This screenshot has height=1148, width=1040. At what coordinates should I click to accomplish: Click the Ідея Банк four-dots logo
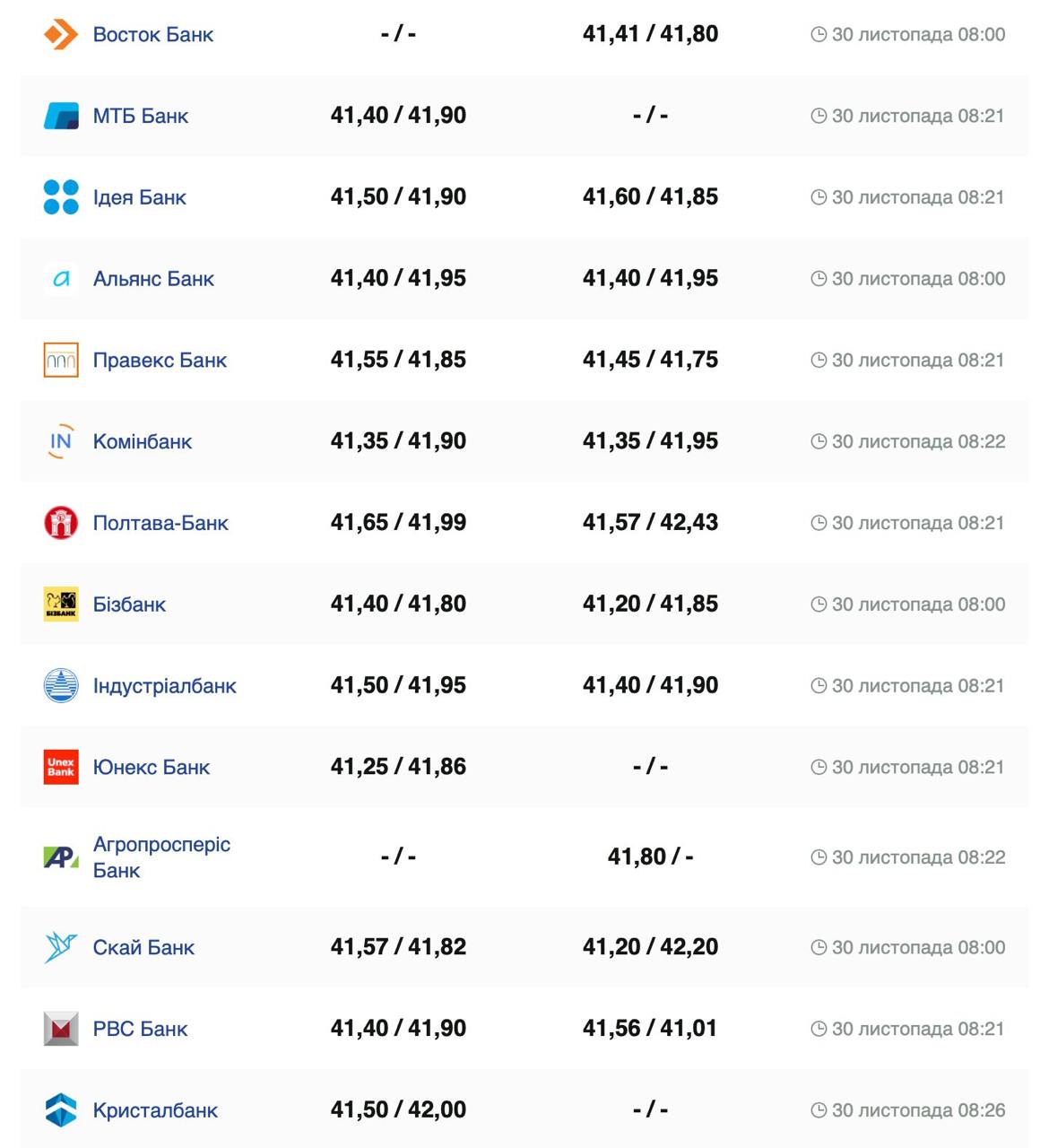pyautogui.click(x=60, y=197)
